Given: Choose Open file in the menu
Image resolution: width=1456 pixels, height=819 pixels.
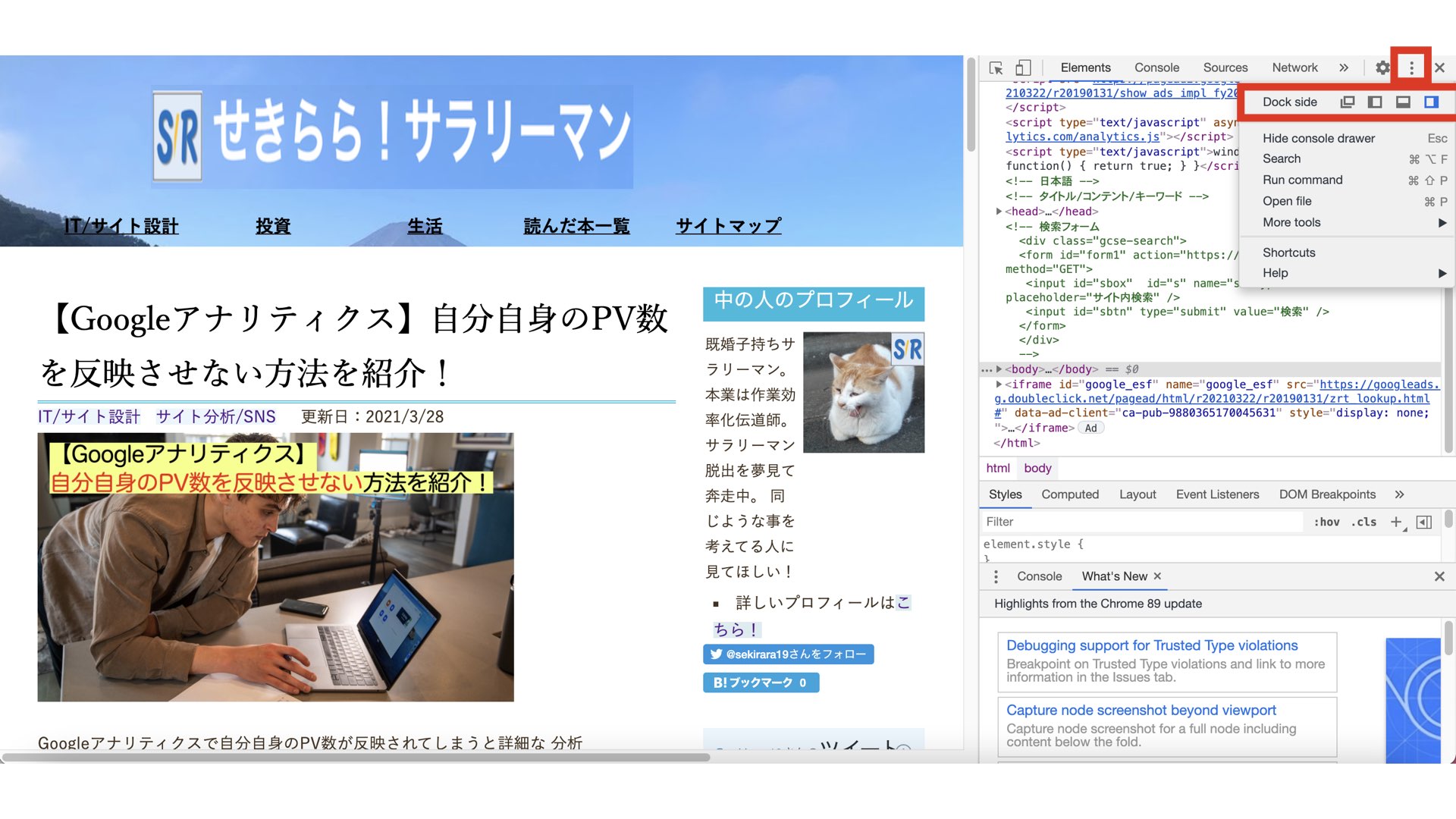Looking at the screenshot, I should [1347, 201].
